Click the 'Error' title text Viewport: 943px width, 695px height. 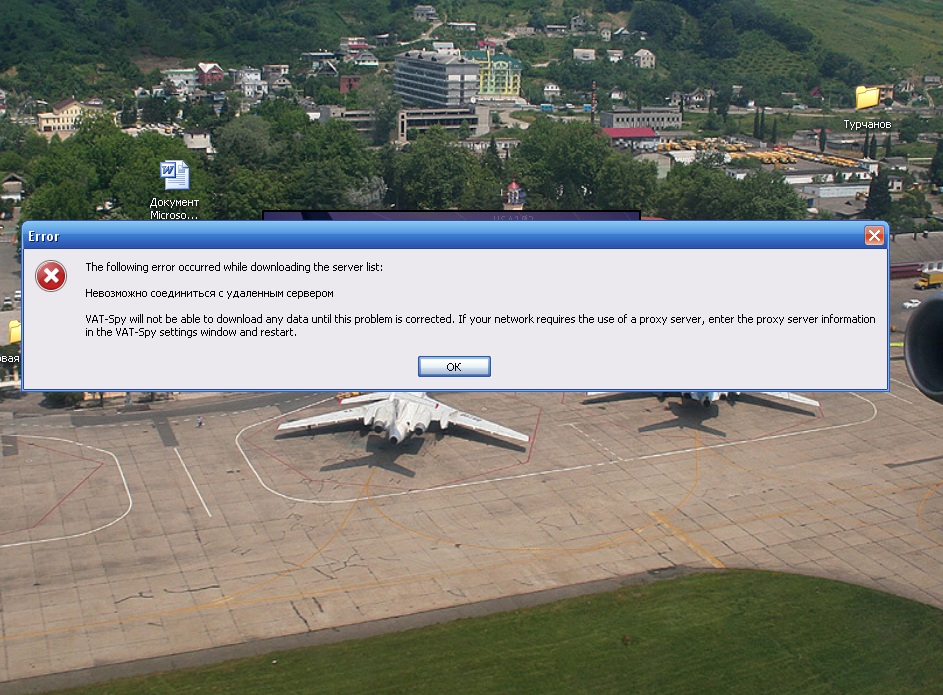click(44, 236)
